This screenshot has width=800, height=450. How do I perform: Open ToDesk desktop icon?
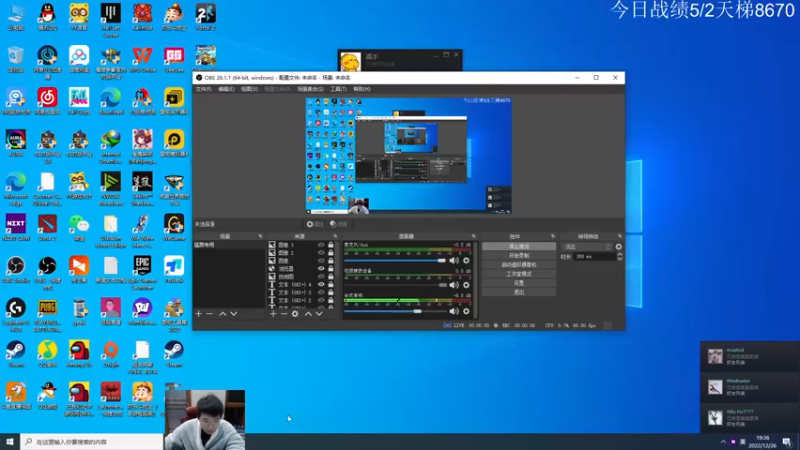(x=174, y=270)
